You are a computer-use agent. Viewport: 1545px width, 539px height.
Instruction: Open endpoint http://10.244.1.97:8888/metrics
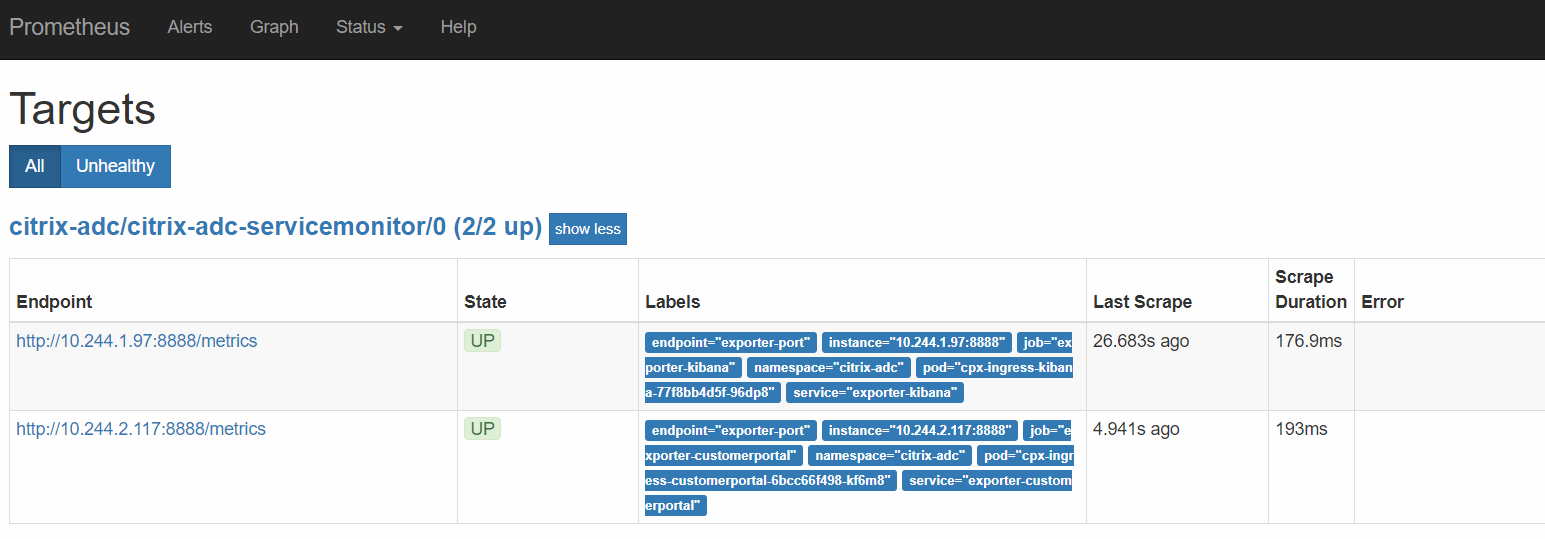[137, 341]
